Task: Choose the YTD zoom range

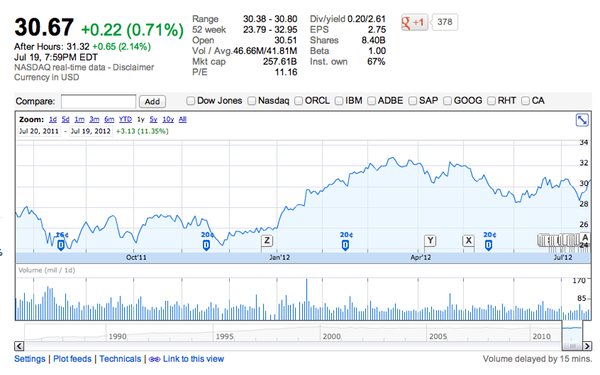Action: (125, 119)
